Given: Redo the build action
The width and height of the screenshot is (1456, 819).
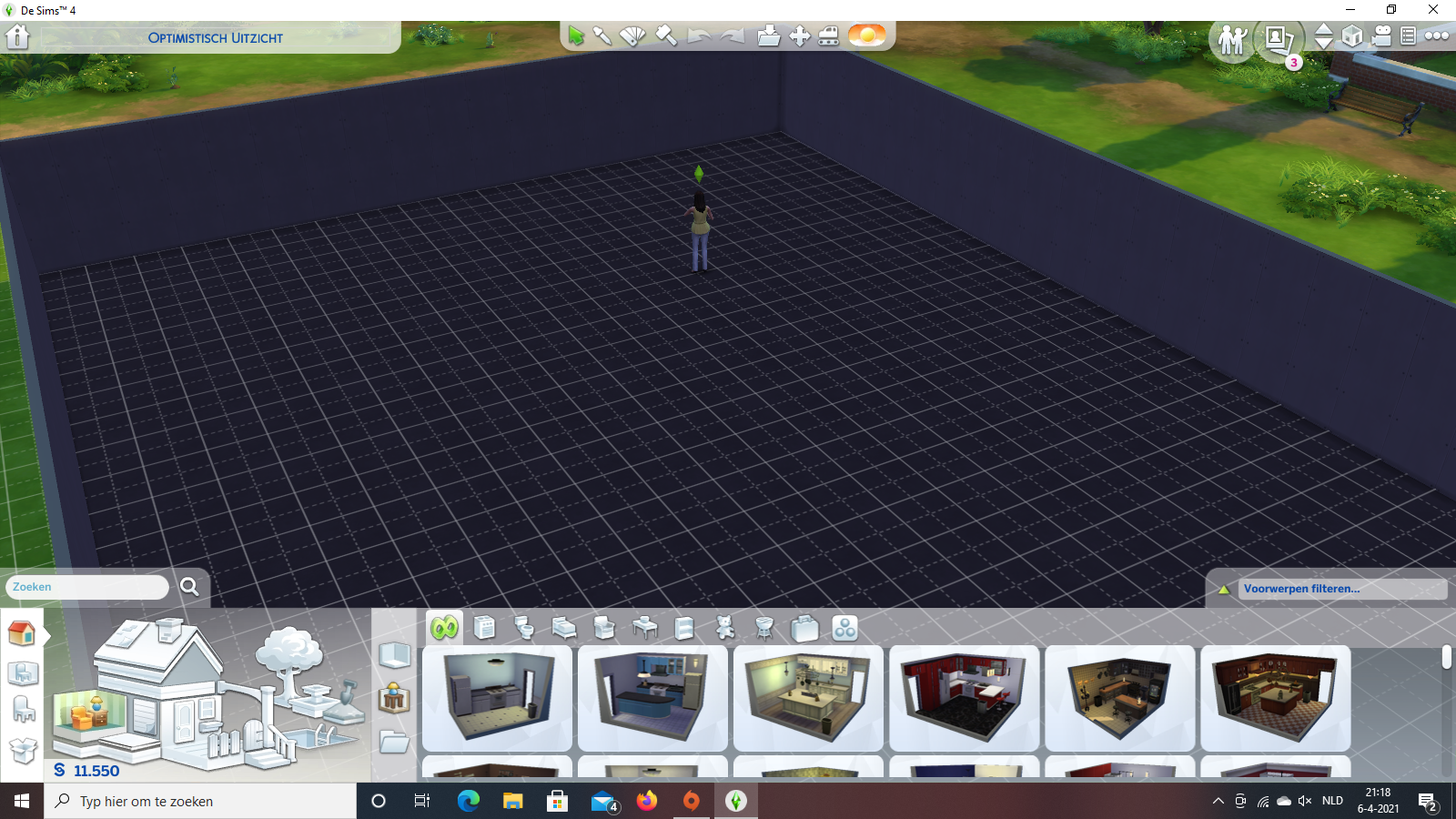Looking at the screenshot, I should tap(732, 36).
